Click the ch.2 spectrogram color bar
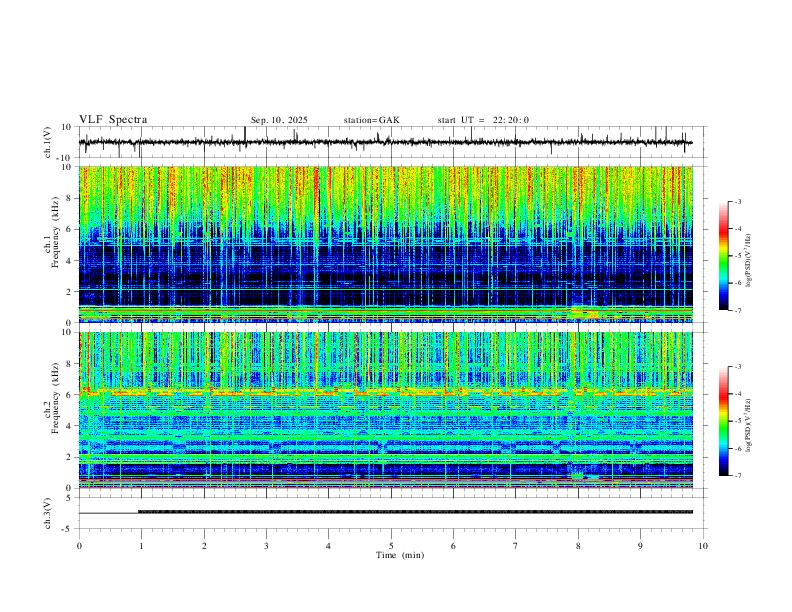Viewport: 792px width, 612px height. coord(724,421)
